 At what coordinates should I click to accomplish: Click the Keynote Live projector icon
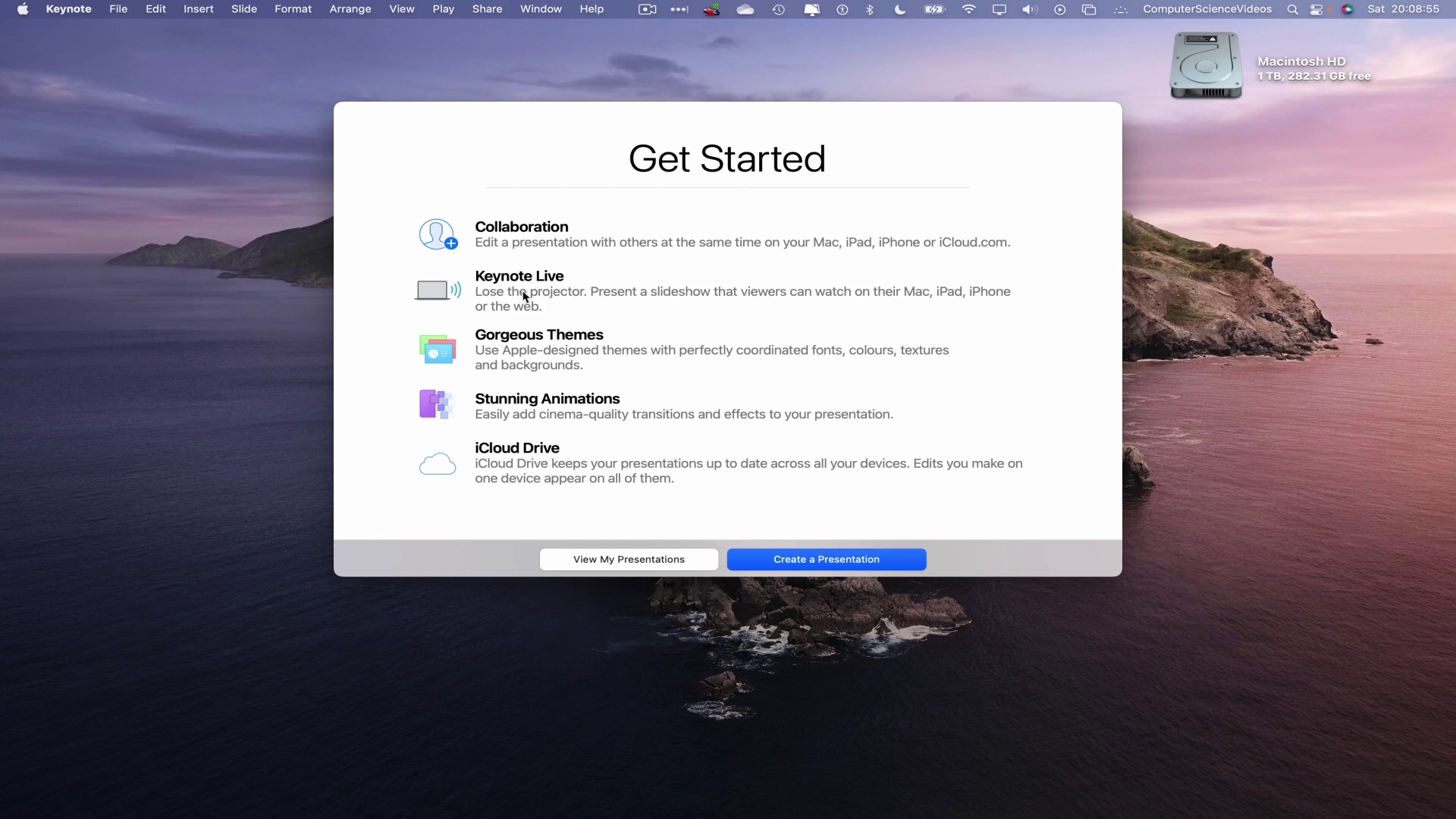pos(438,290)
